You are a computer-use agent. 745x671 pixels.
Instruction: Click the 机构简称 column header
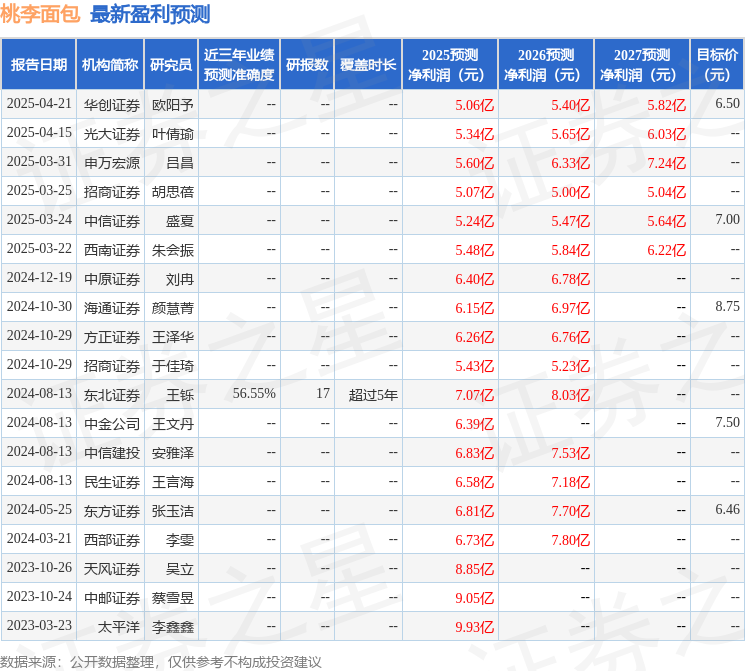click(110, 65)
